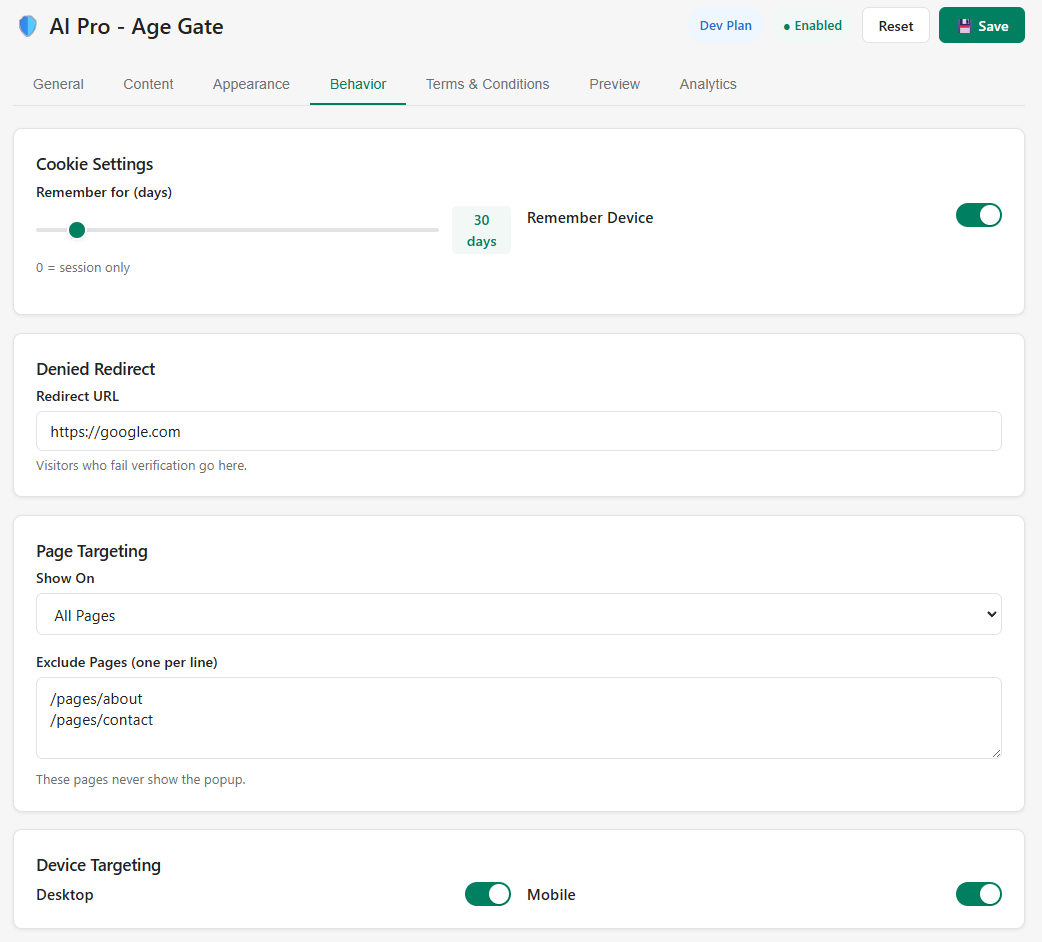1042x942 pixels.
Task: Open the Show On pages dropdown
Action: [519, 613]
